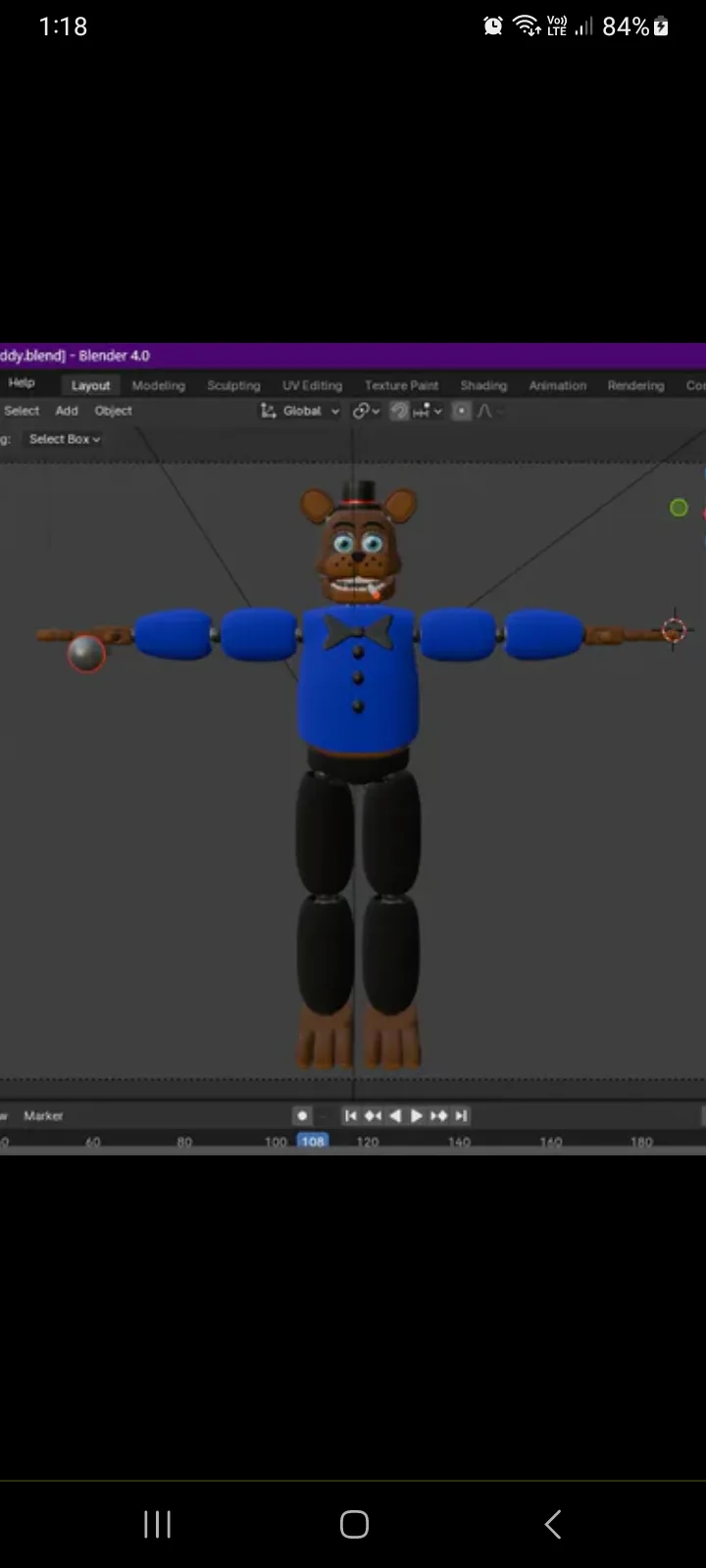The width and height of the screenshot is (706, 1568).
Task: Click frame 80 on the timeline ruler
Action: [184, 1142]
